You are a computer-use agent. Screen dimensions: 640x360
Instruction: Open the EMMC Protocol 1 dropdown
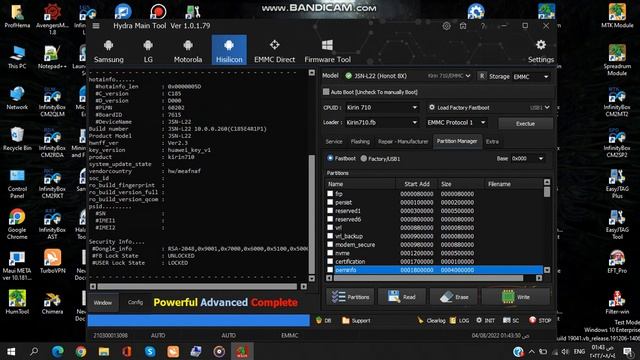[x=483, y=122]
